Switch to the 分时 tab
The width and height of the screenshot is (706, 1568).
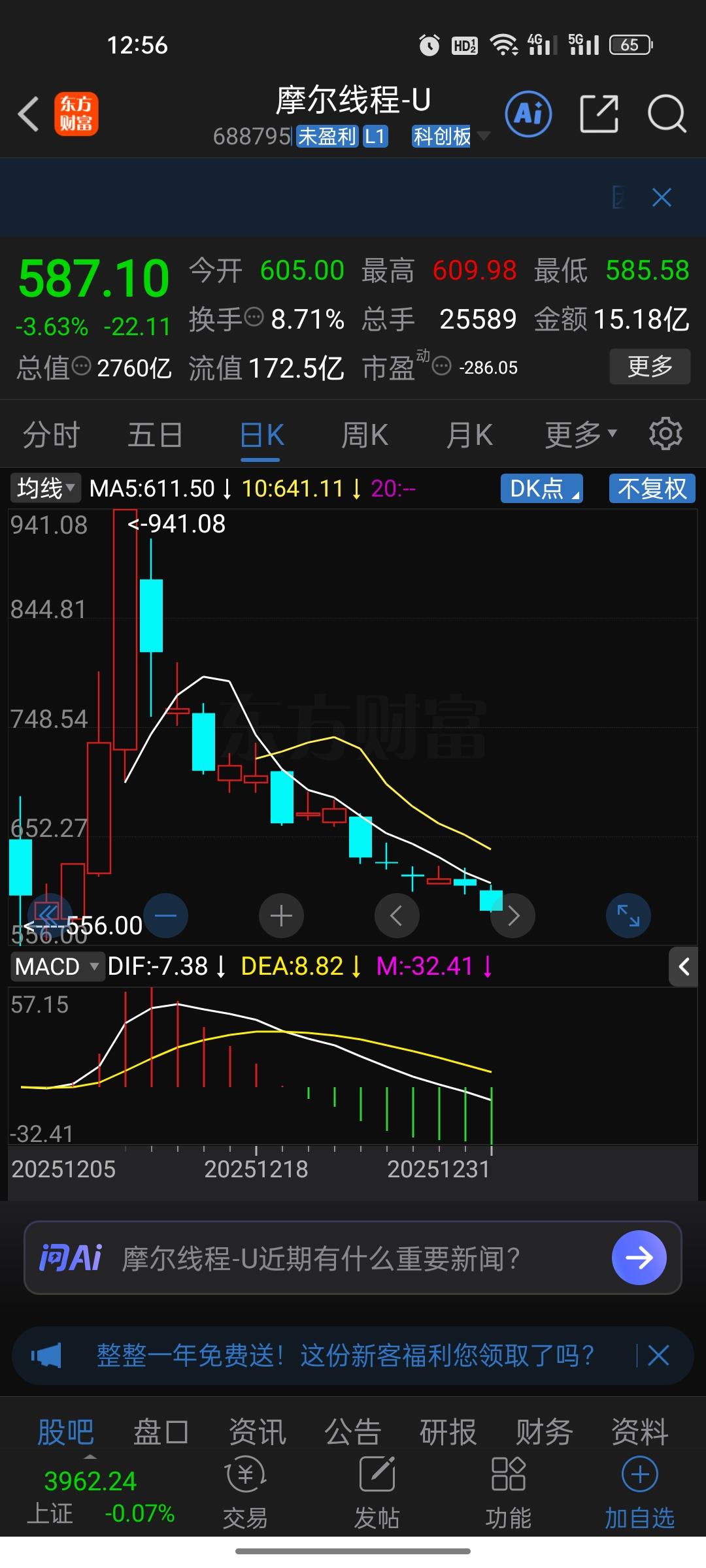click(x=51, y=434)
